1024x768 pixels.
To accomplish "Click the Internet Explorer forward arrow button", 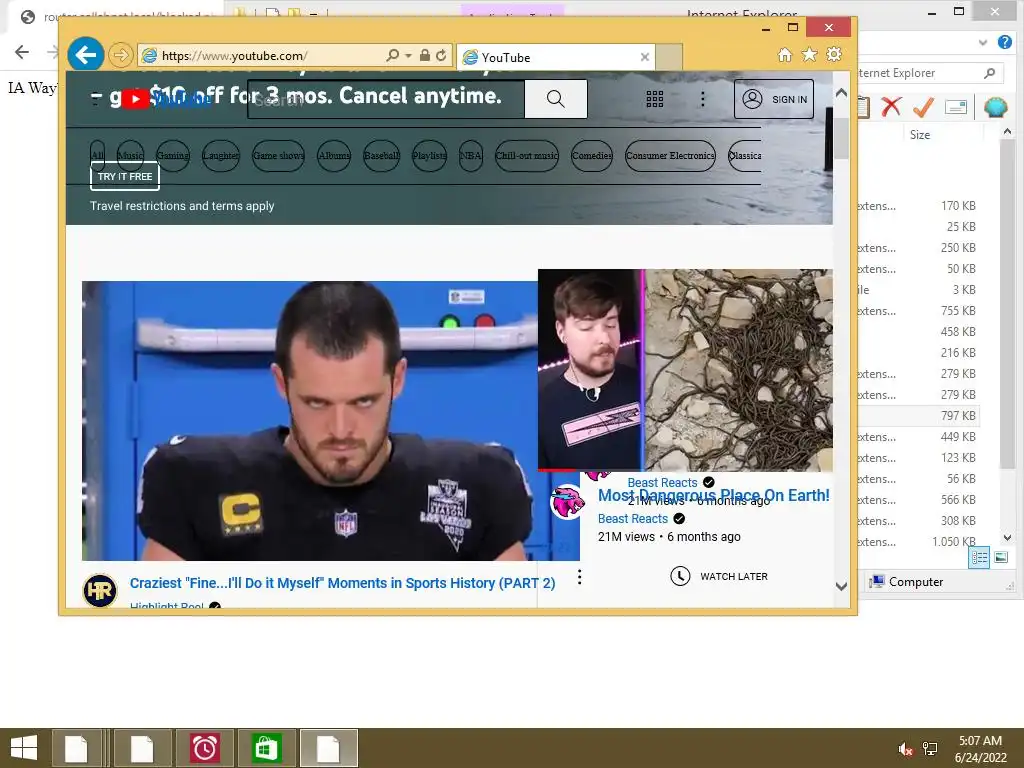I will (x=120, y=55).
